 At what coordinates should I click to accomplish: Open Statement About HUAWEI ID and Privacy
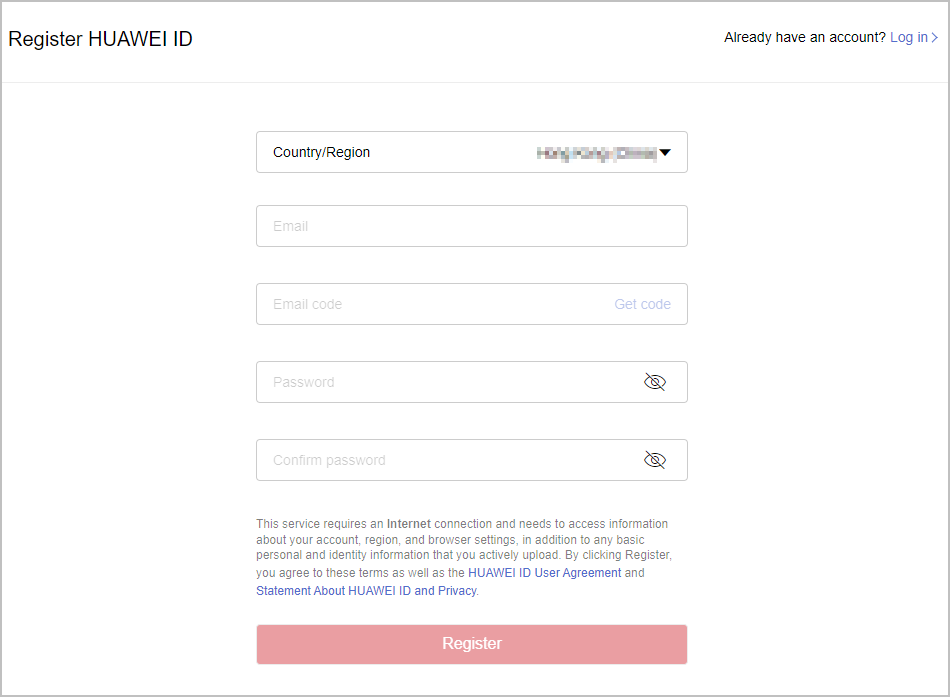[x=366, y=591]
